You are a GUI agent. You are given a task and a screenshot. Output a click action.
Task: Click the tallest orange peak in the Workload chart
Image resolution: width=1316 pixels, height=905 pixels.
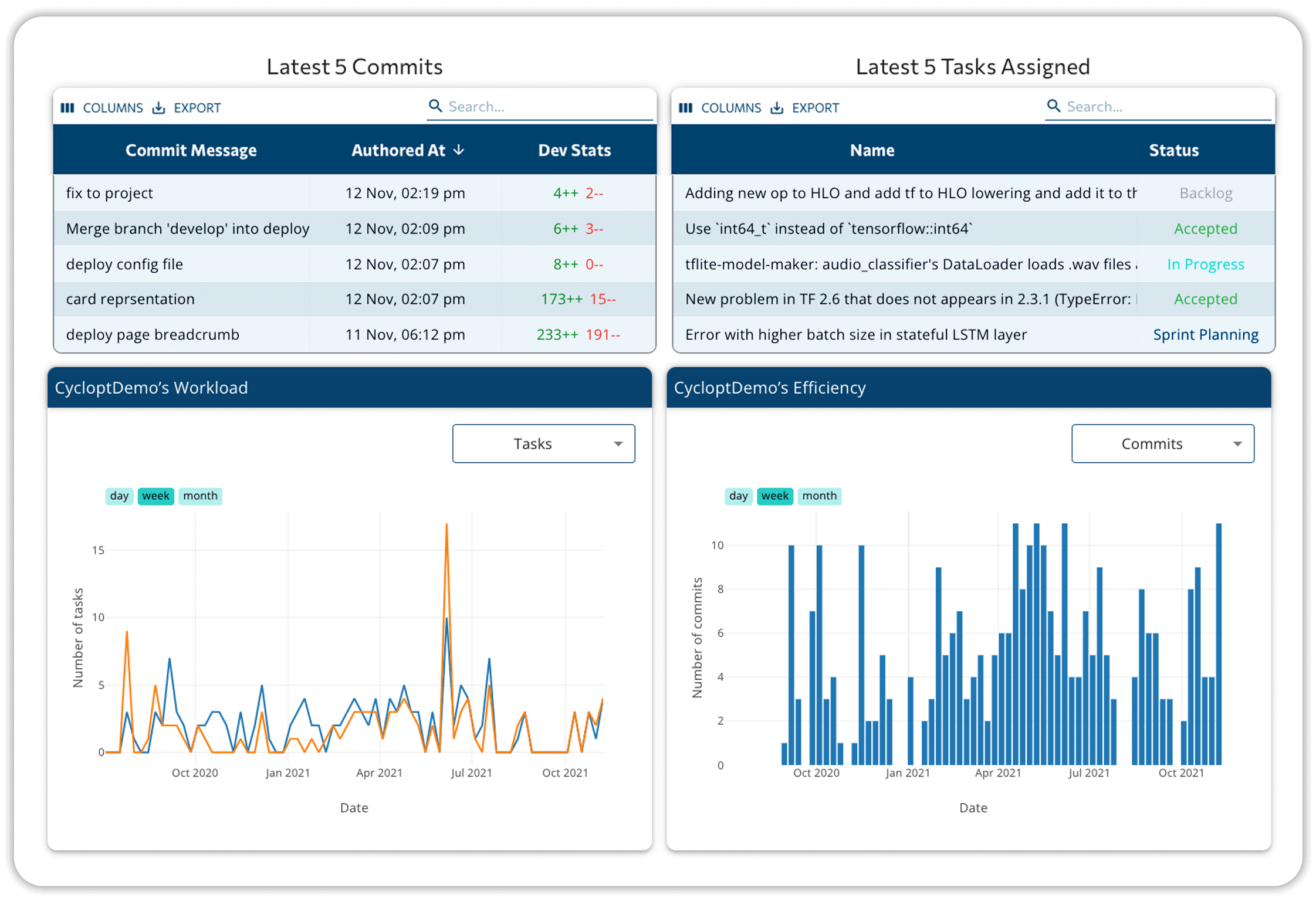[446, 526]
